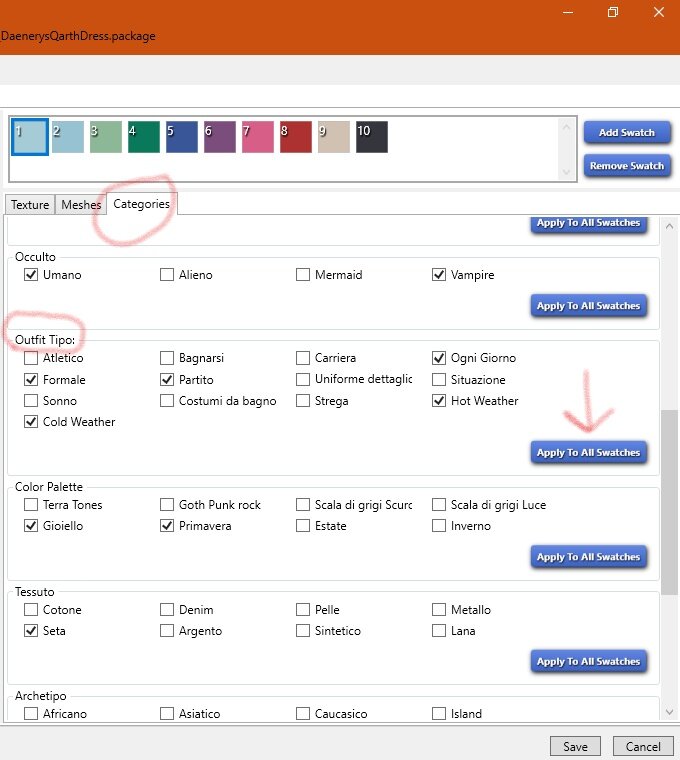The height and width of the screenshot is (760, 680).
Task: Click the Cancel button
Action: 643,746
